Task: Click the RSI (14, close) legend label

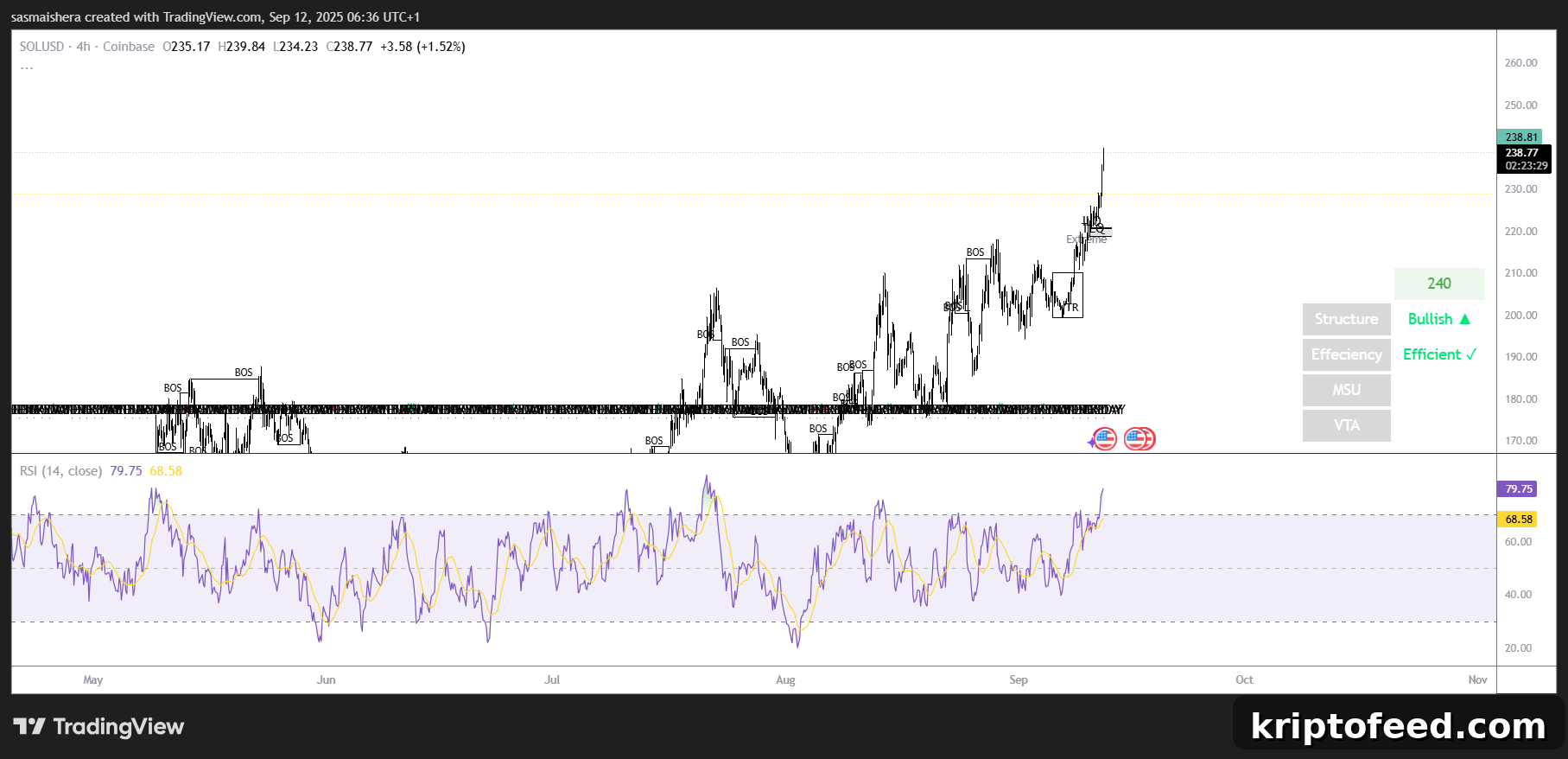Action: coord(60,471)
